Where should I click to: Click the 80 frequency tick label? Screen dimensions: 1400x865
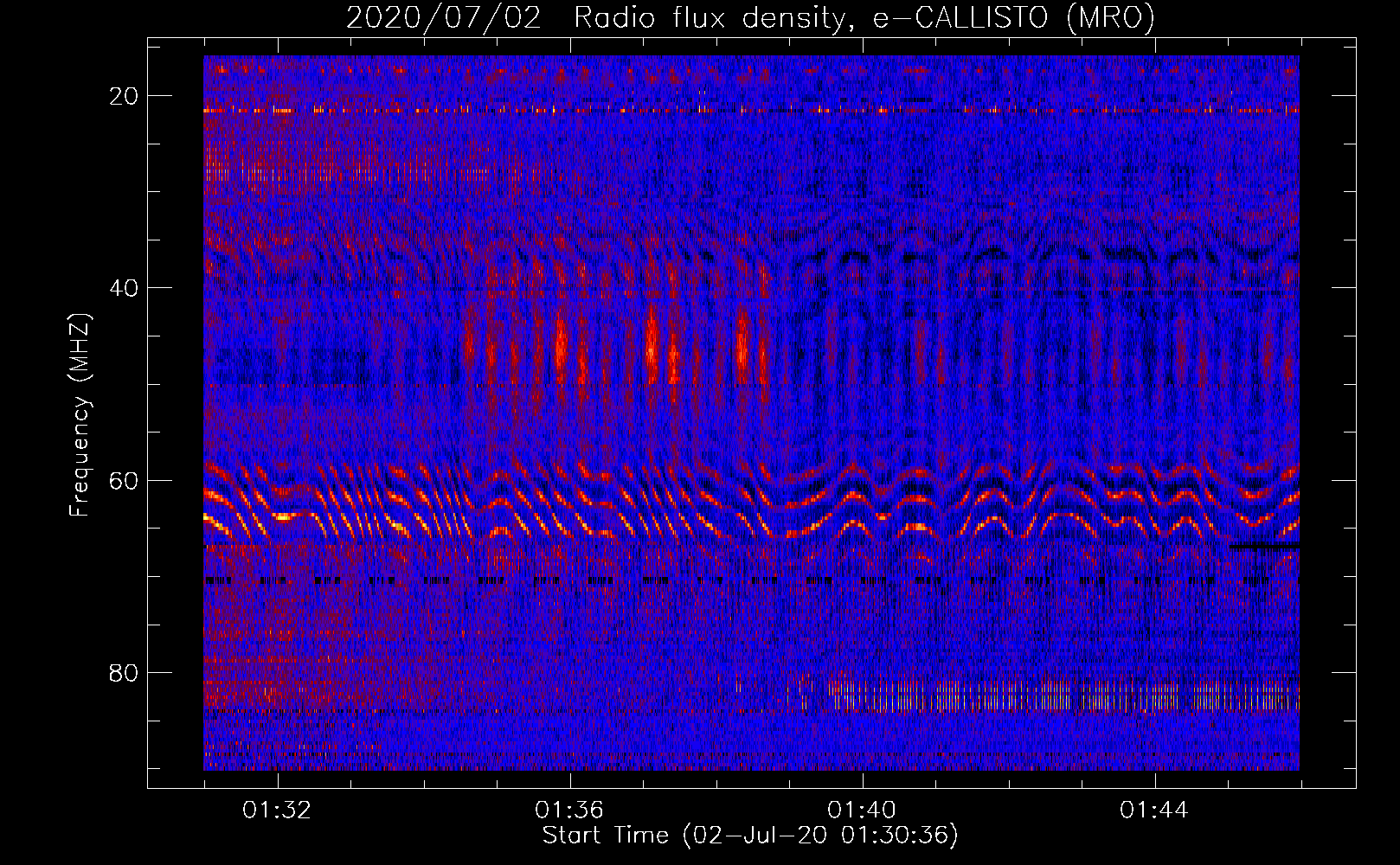click(124, 672)
